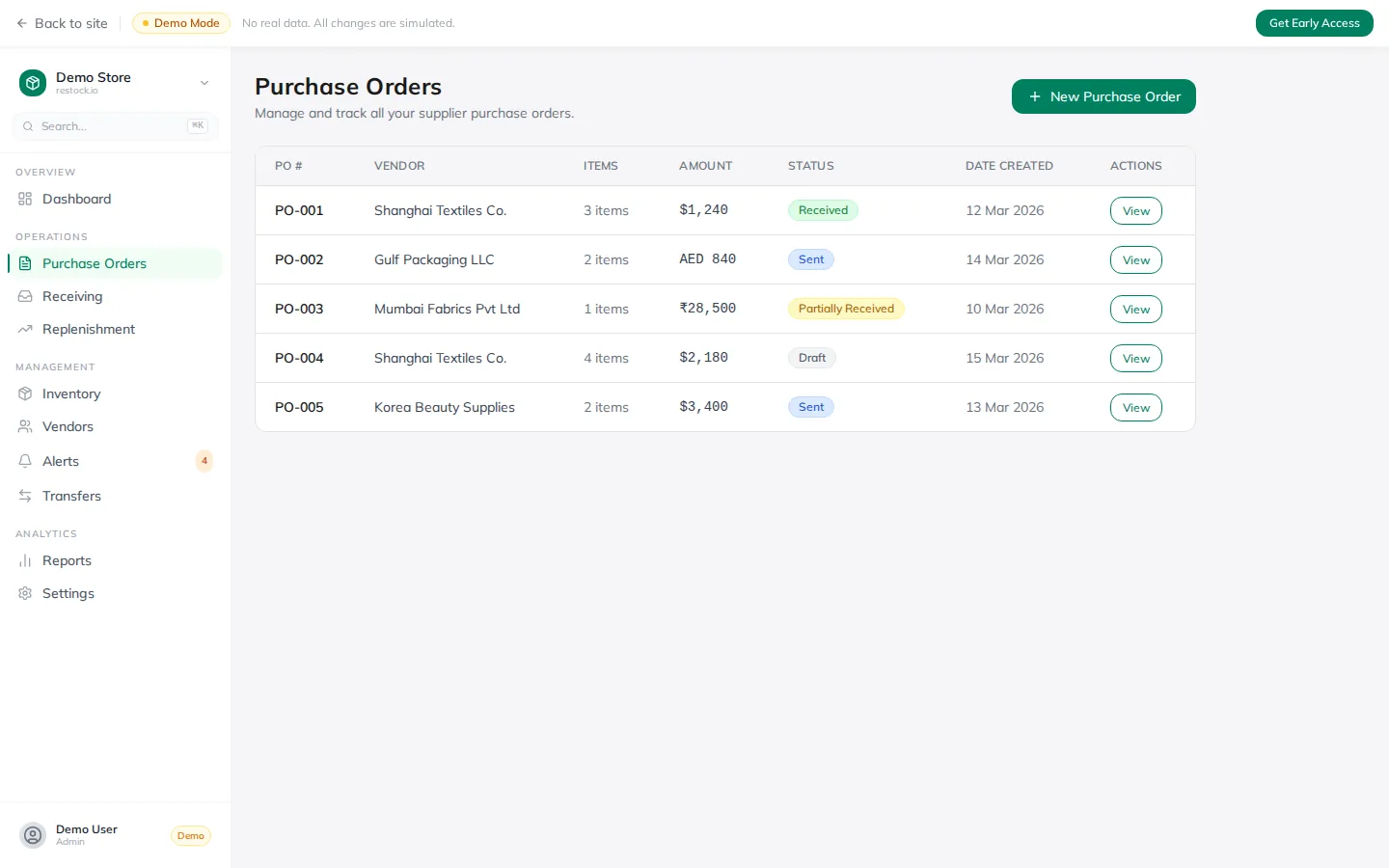This screenshot has height=868, width=1389.
Task: Click the Dashboard grid icon in sidebar
Action: click(x=25, y=199)
